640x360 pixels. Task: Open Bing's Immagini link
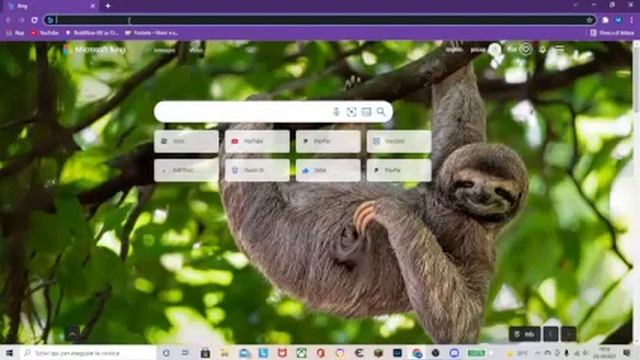(164, 50)
